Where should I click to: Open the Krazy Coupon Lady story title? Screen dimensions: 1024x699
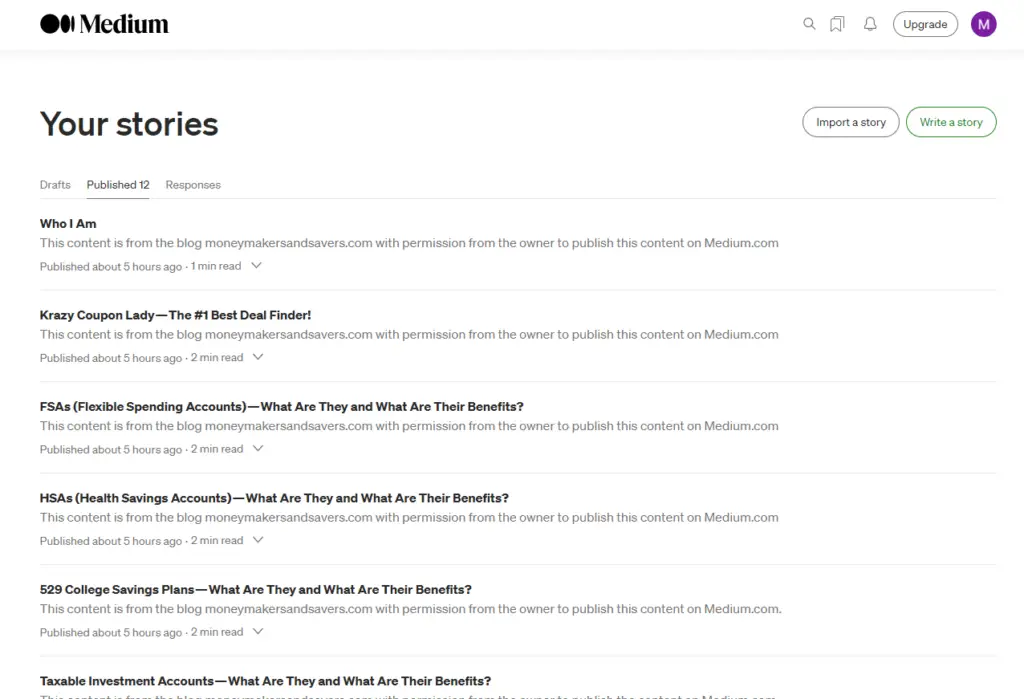(x=175, y=315)
